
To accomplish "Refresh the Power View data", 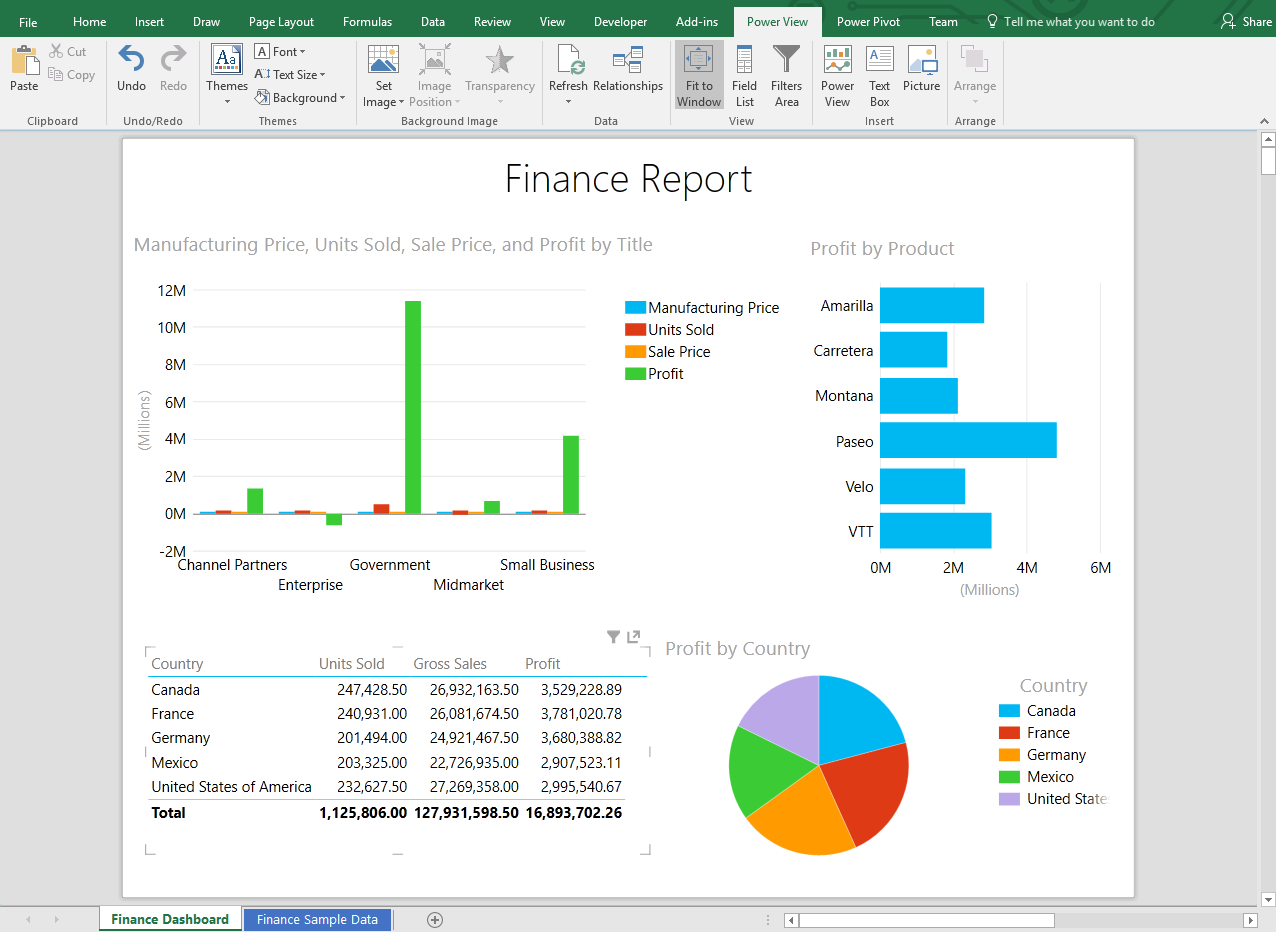I will point(568,72).
